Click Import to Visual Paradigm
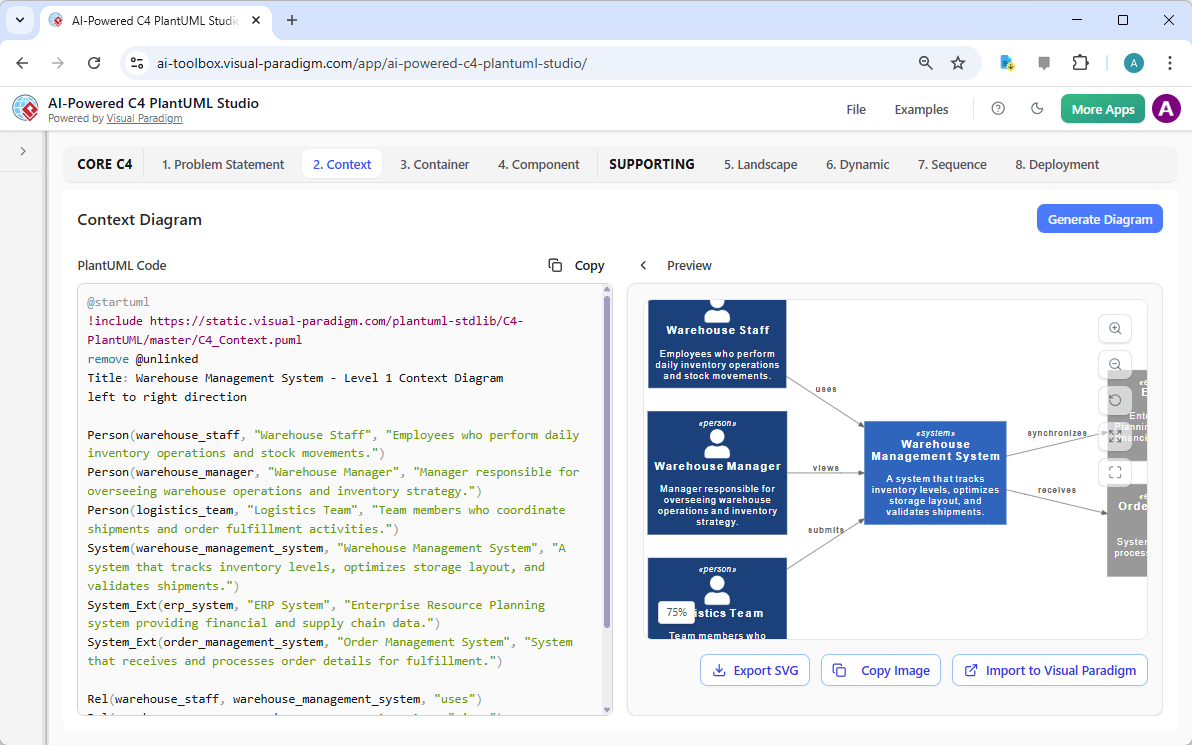The height and width of the screenshot is (745, 1192). coord(1049,670)
